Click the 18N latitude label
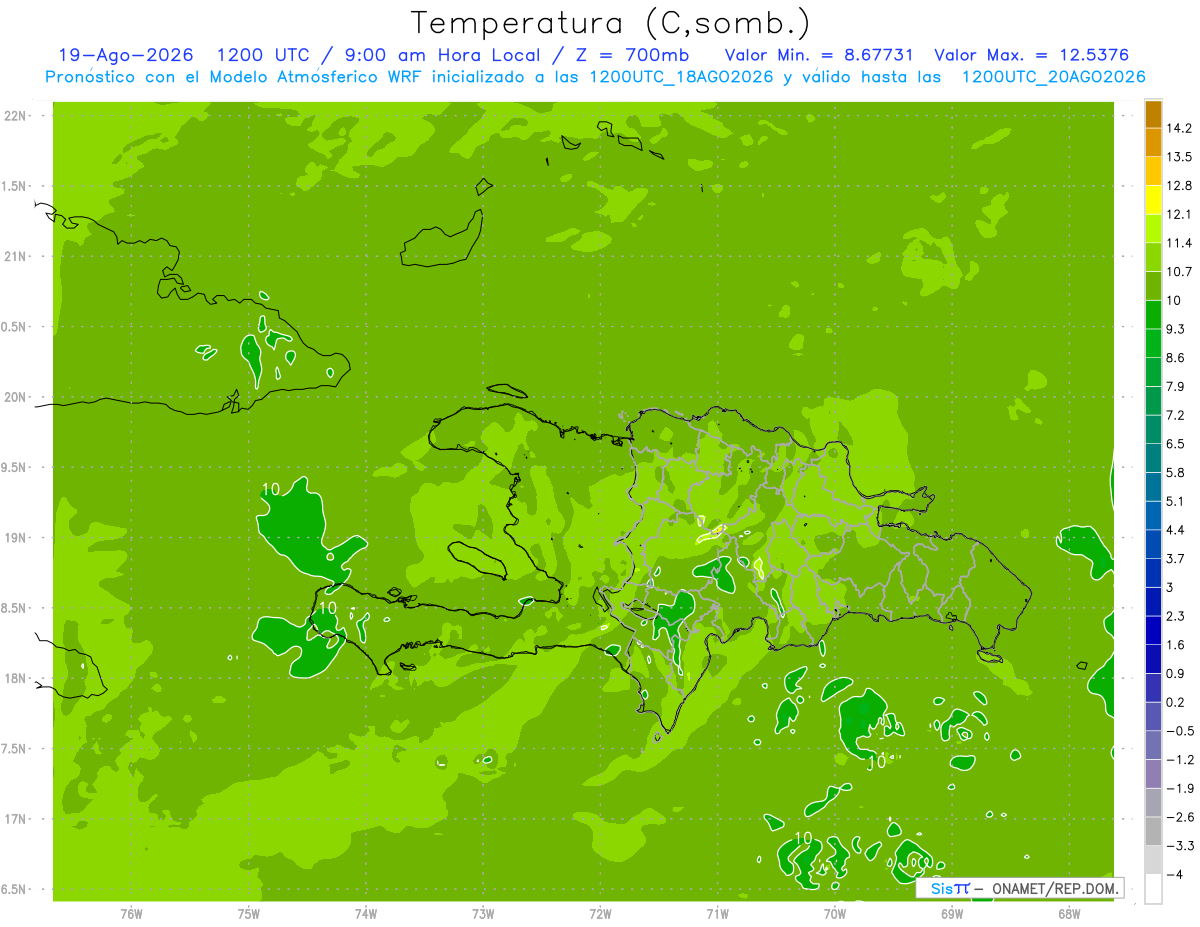Image resolution: width=1200 pixels, height=927 pixels. (16, 678)
